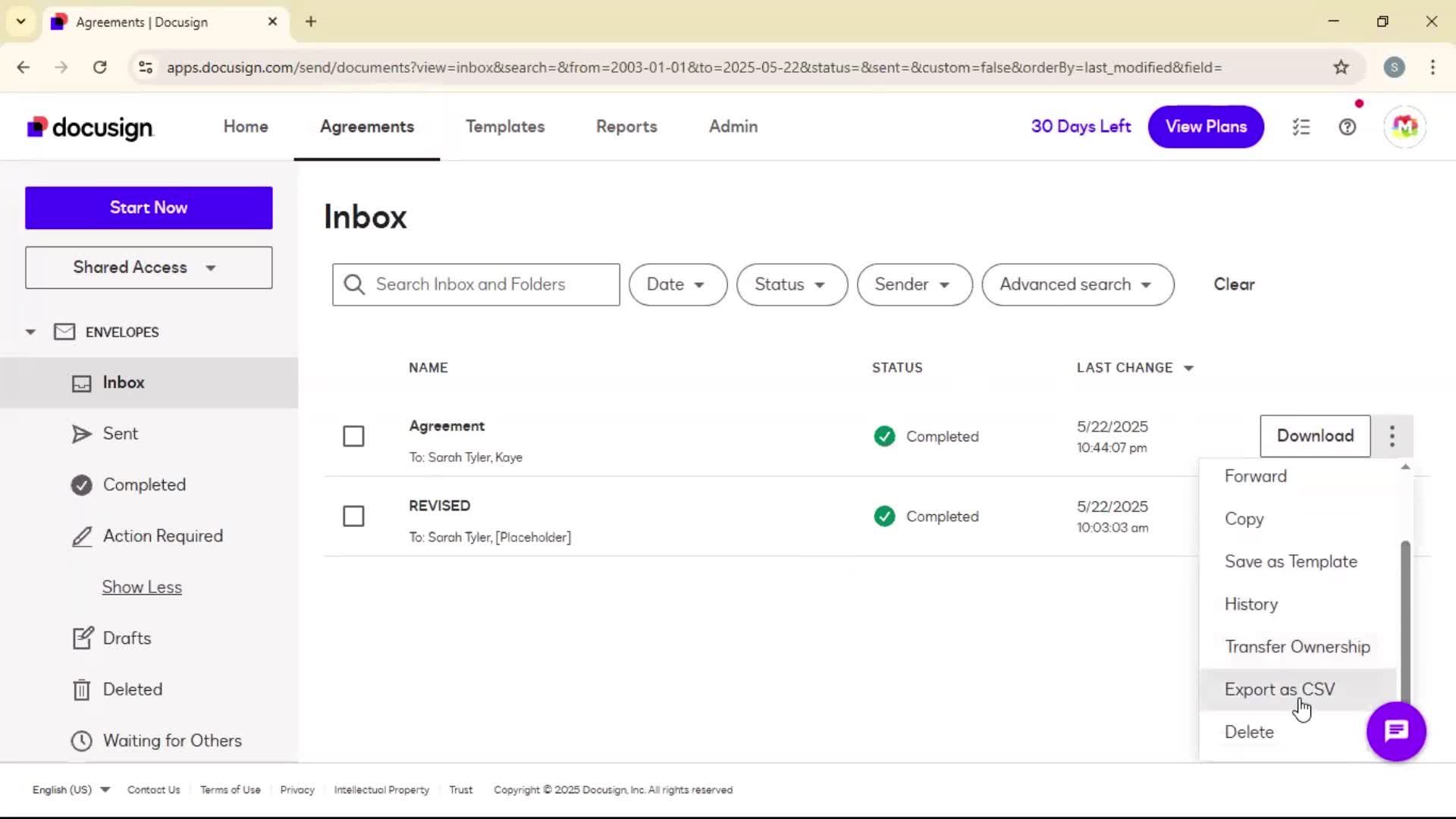This screenshot has height=819, width=1456.
Task: Open the chat bubble widget
Action: pyautogui.click(x=1396, y=731)
